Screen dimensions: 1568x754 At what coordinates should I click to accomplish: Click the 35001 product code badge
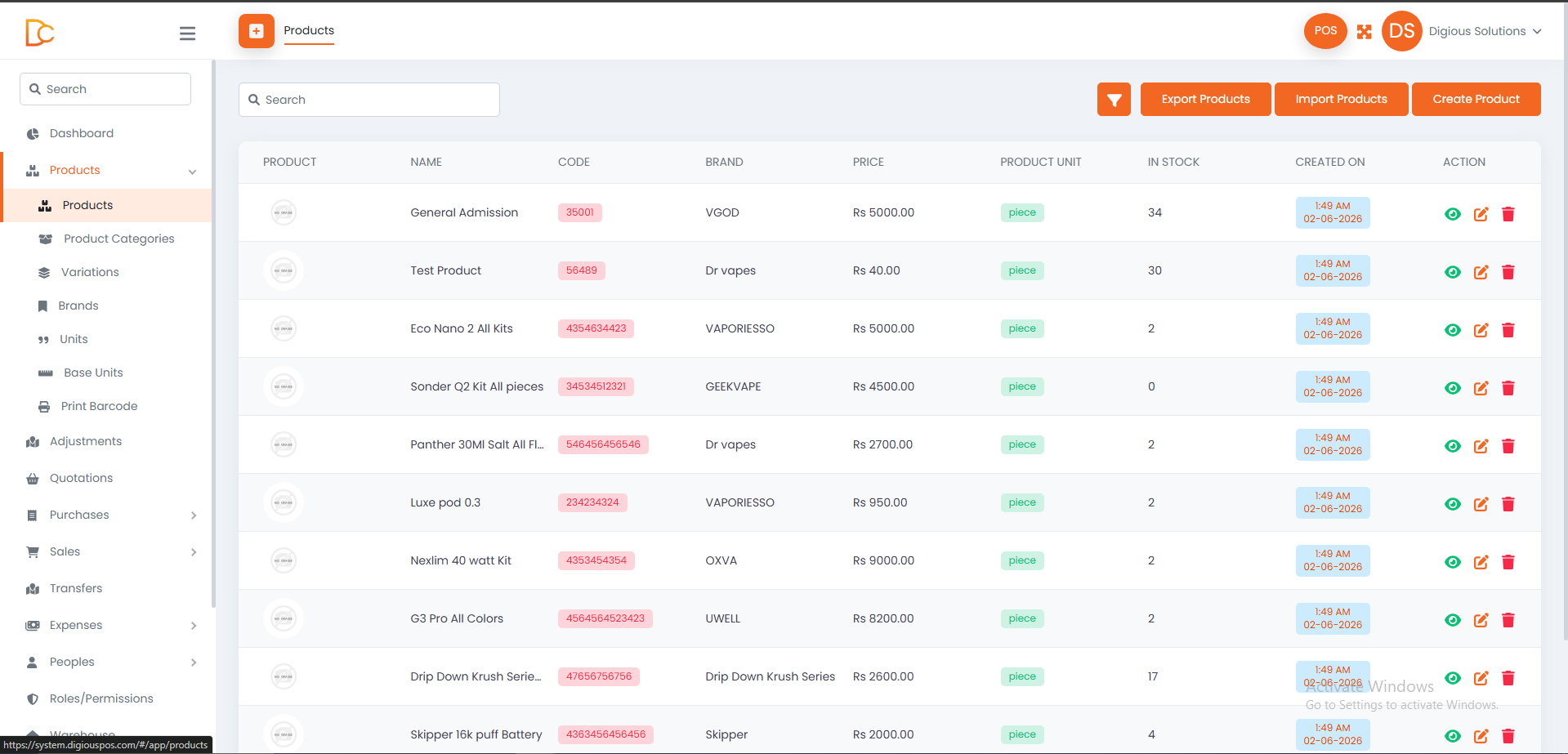580,212
